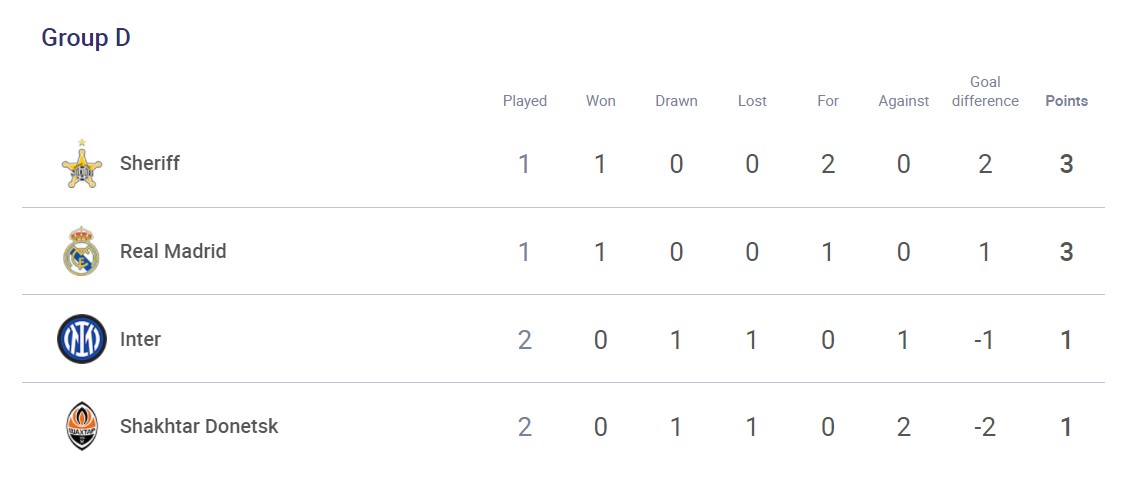Click the Lost column header

752,101
